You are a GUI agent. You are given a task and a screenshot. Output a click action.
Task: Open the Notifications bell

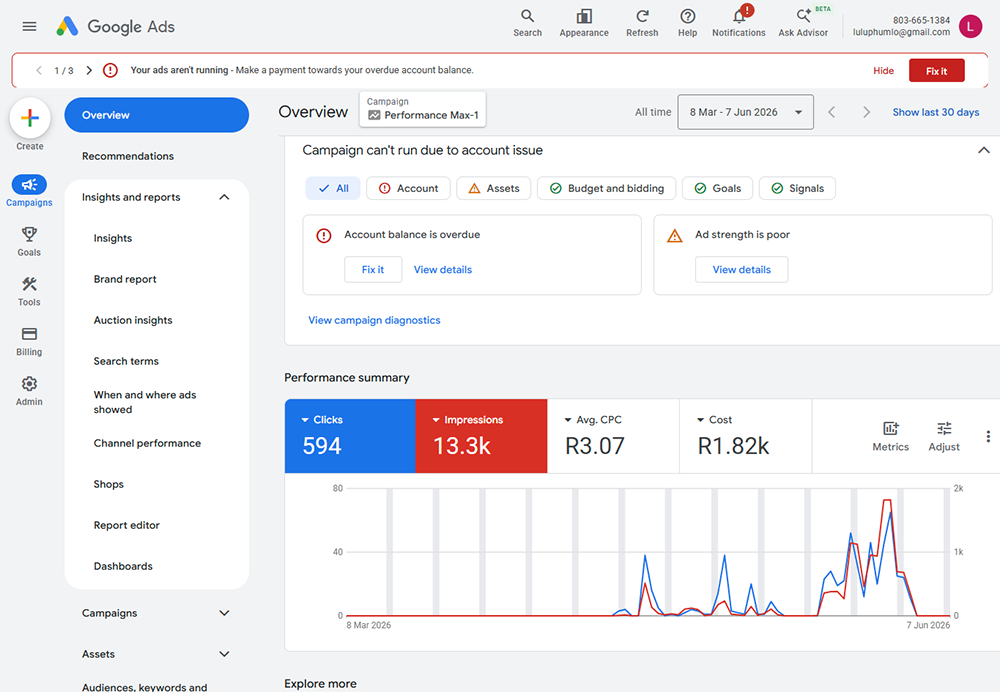[739, 24]
